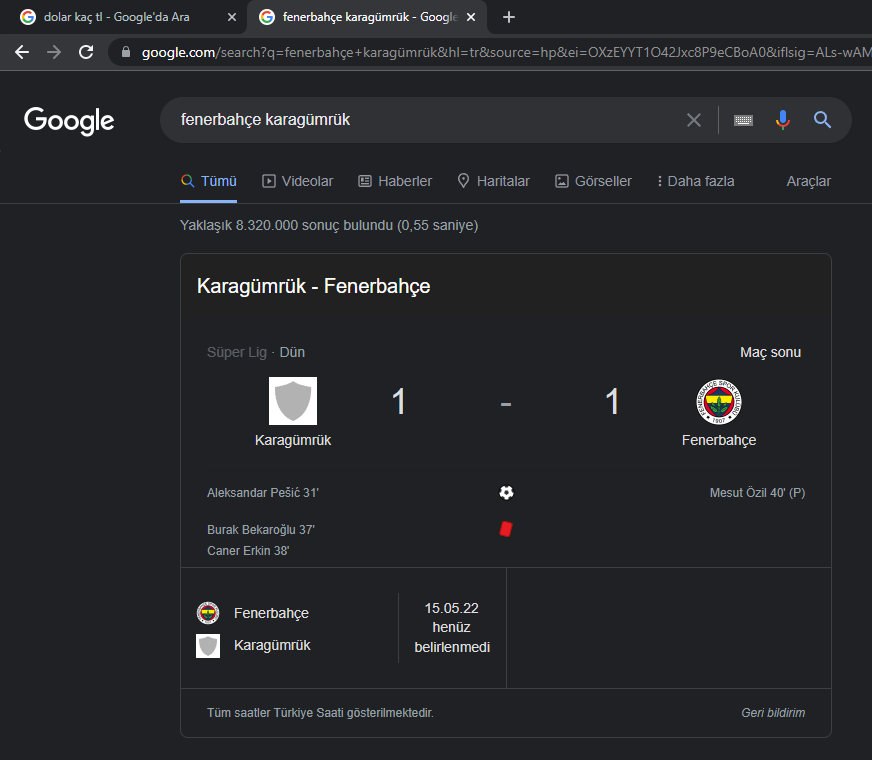The height and width of the screenshot is (760, 872).
Task: Click small Karagümrük shield in upcoming match
Action: point(208,646)
